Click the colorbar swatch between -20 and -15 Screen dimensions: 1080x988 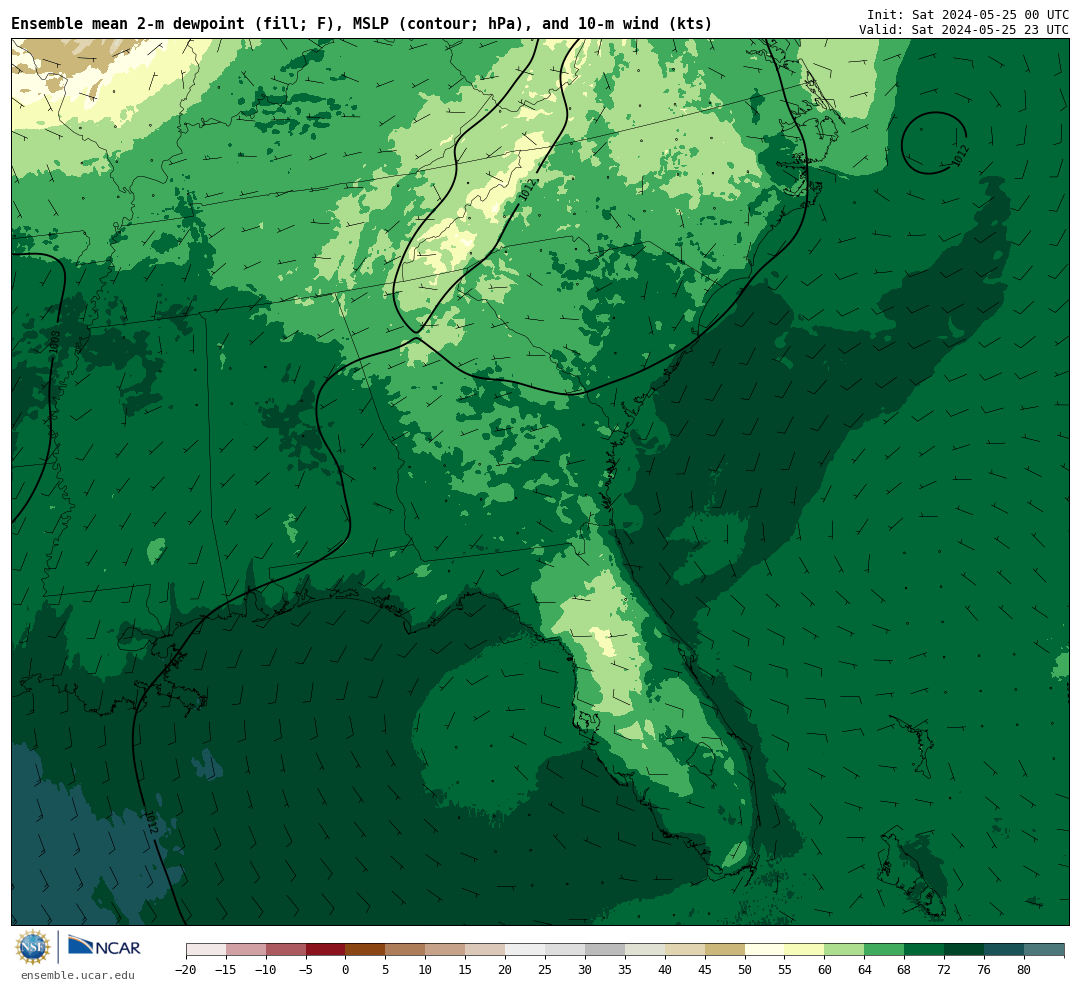(206, 950)
